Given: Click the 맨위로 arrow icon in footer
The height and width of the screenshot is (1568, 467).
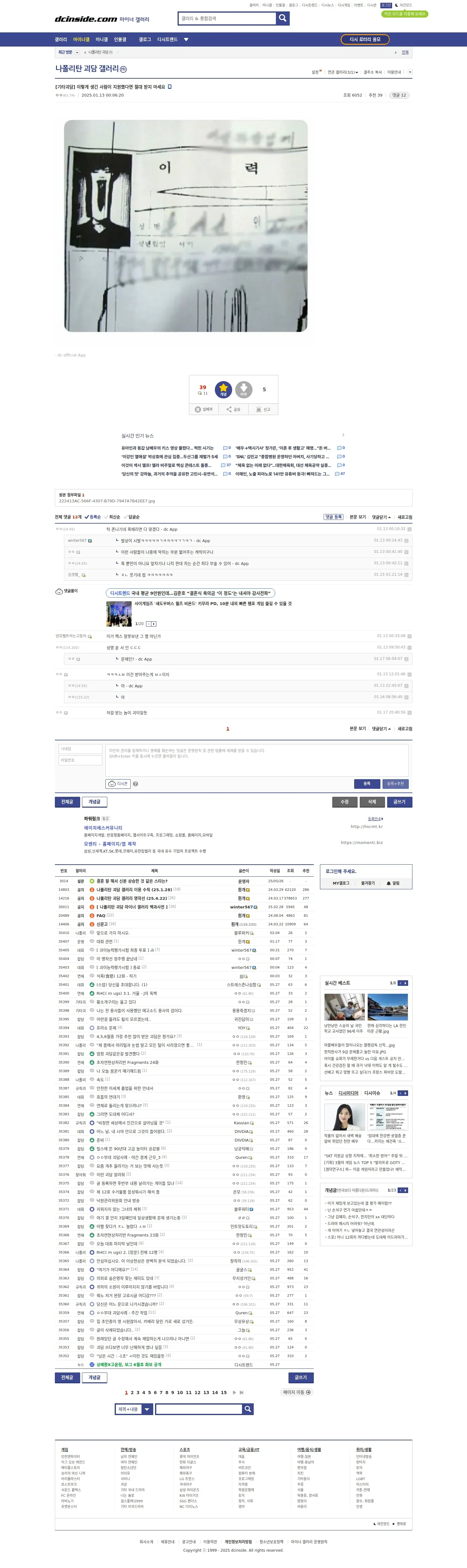Looking at the screenshot, I should [393, 1524].
